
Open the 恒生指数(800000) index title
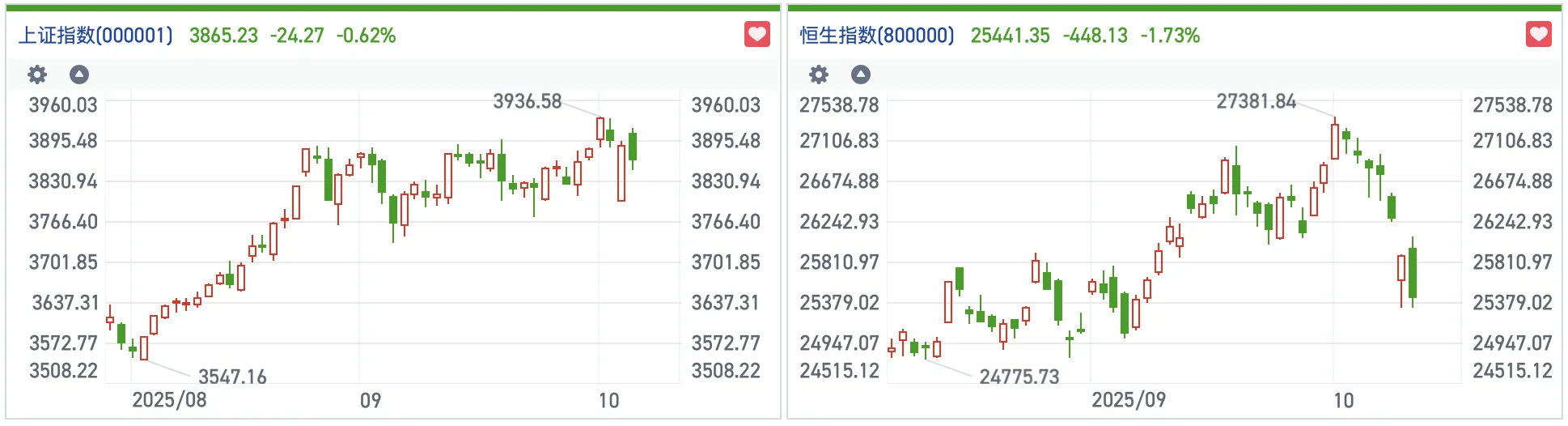877,36
